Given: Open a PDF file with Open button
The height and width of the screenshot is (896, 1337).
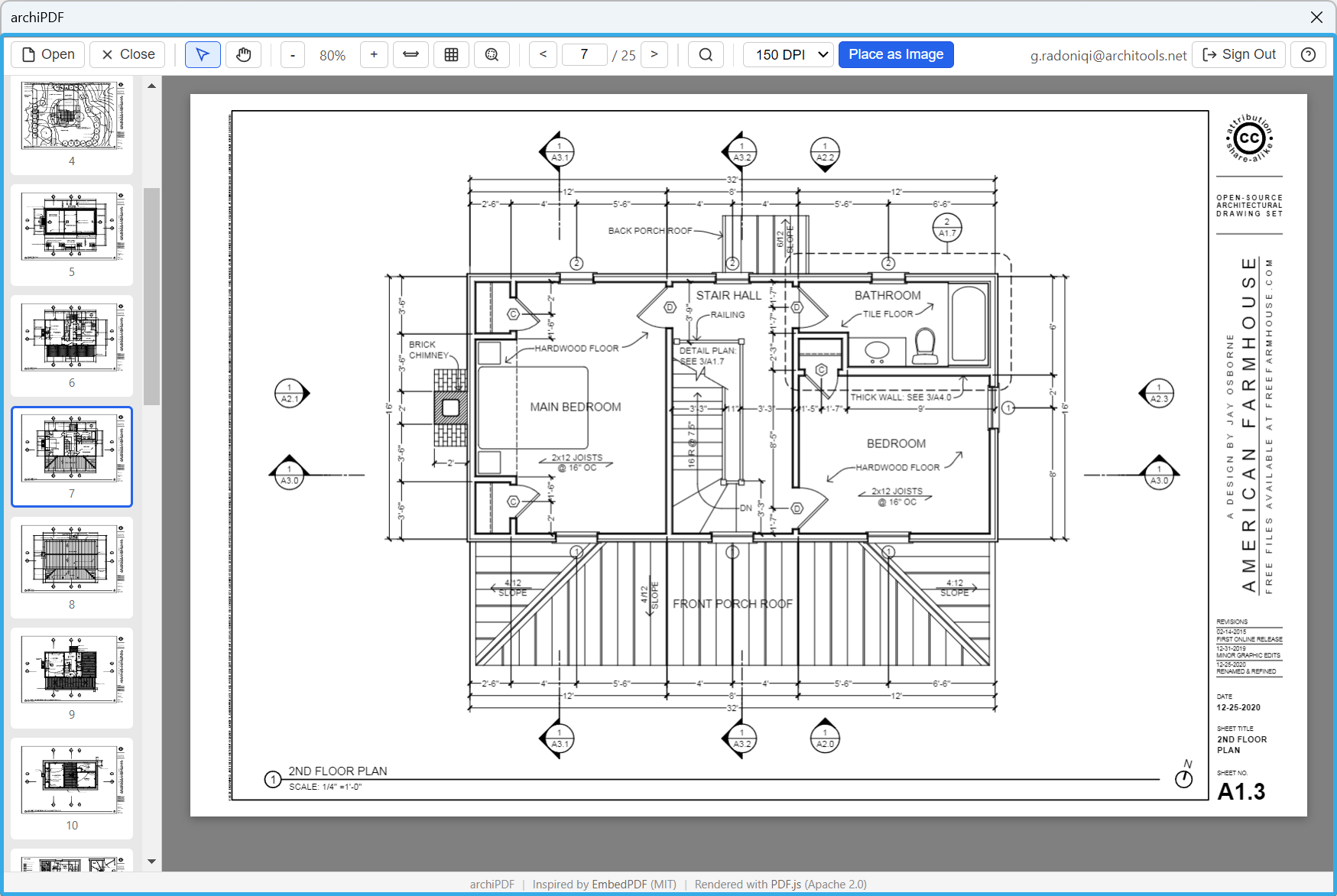Looking at the screenshot, I should tap(48, 54).
